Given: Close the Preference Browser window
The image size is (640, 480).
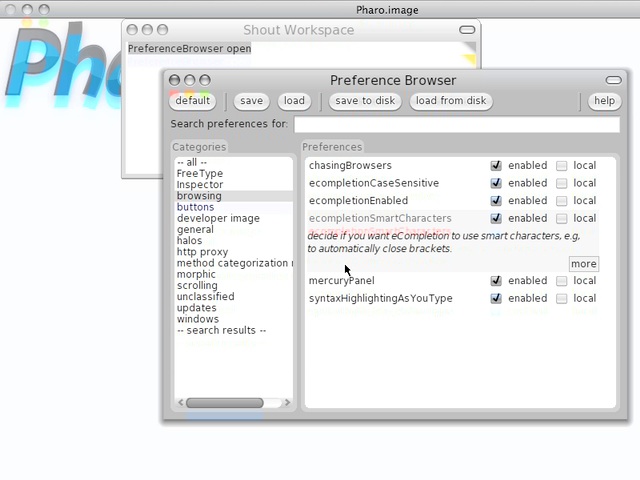Looking at the screenshot, I should point(174,80).
